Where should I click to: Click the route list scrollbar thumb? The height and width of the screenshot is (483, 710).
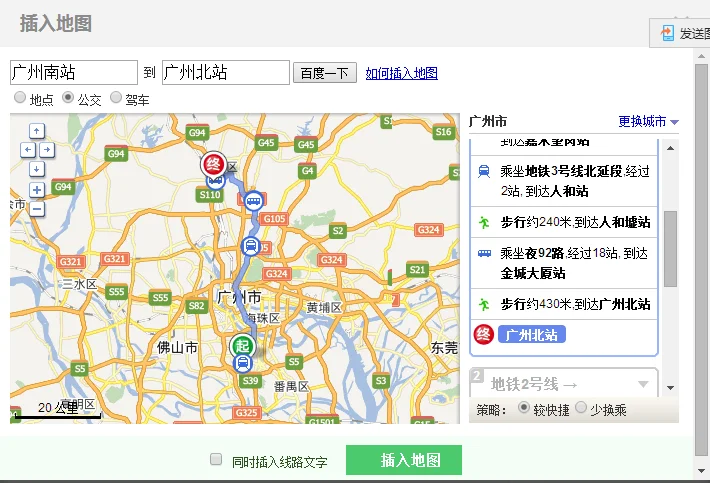[x=670, y=249]
